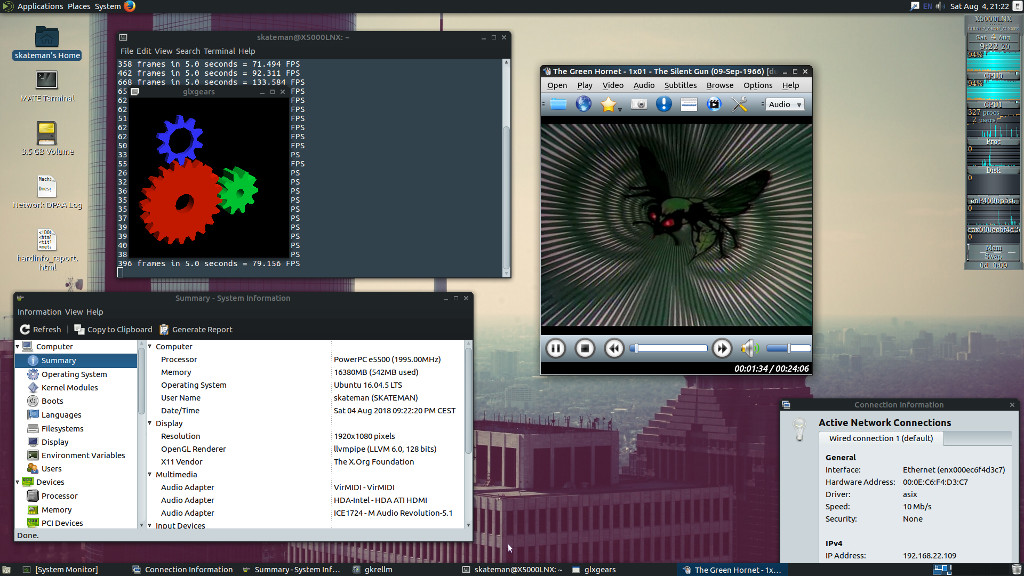Open Network DPAA Log desktop file

pos(47,192)
